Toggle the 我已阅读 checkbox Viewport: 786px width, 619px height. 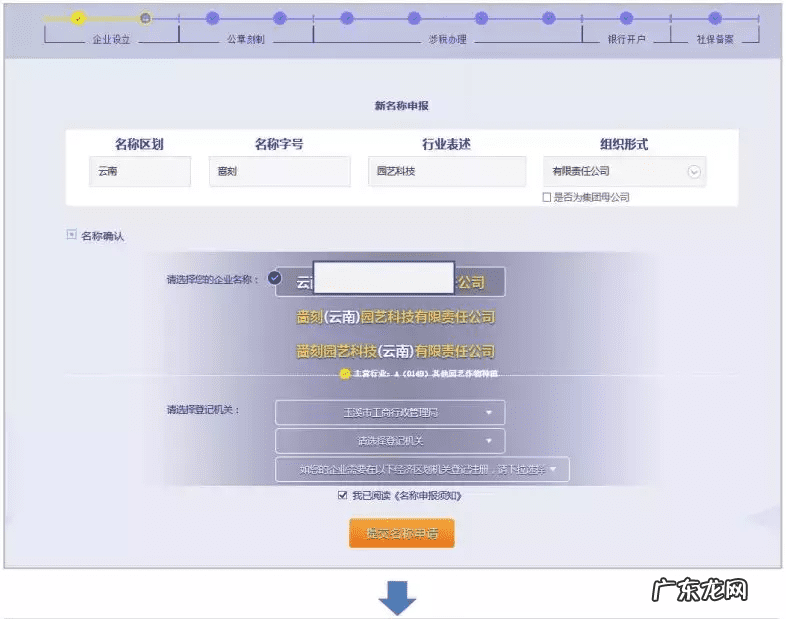coord(342,495)
